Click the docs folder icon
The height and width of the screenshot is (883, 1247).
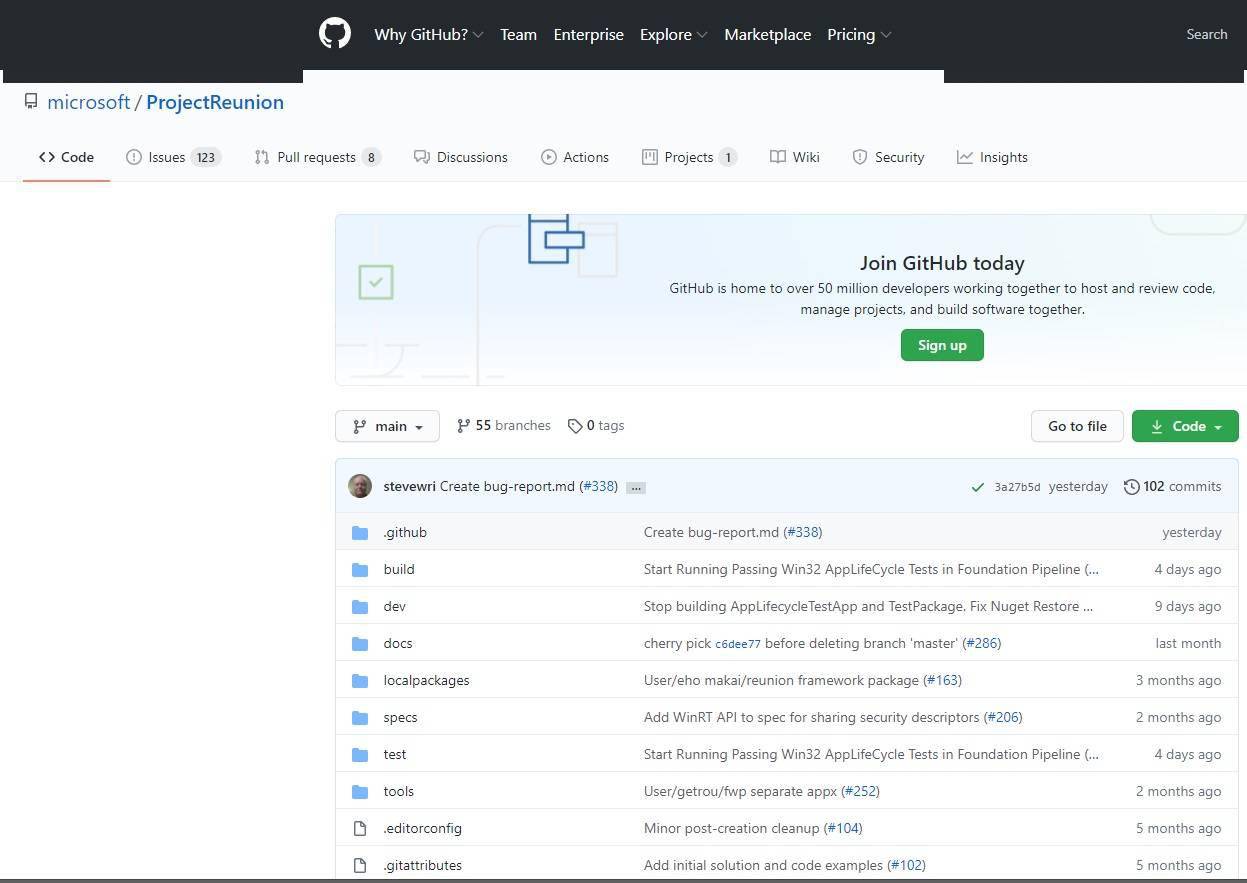coord(360,643)
